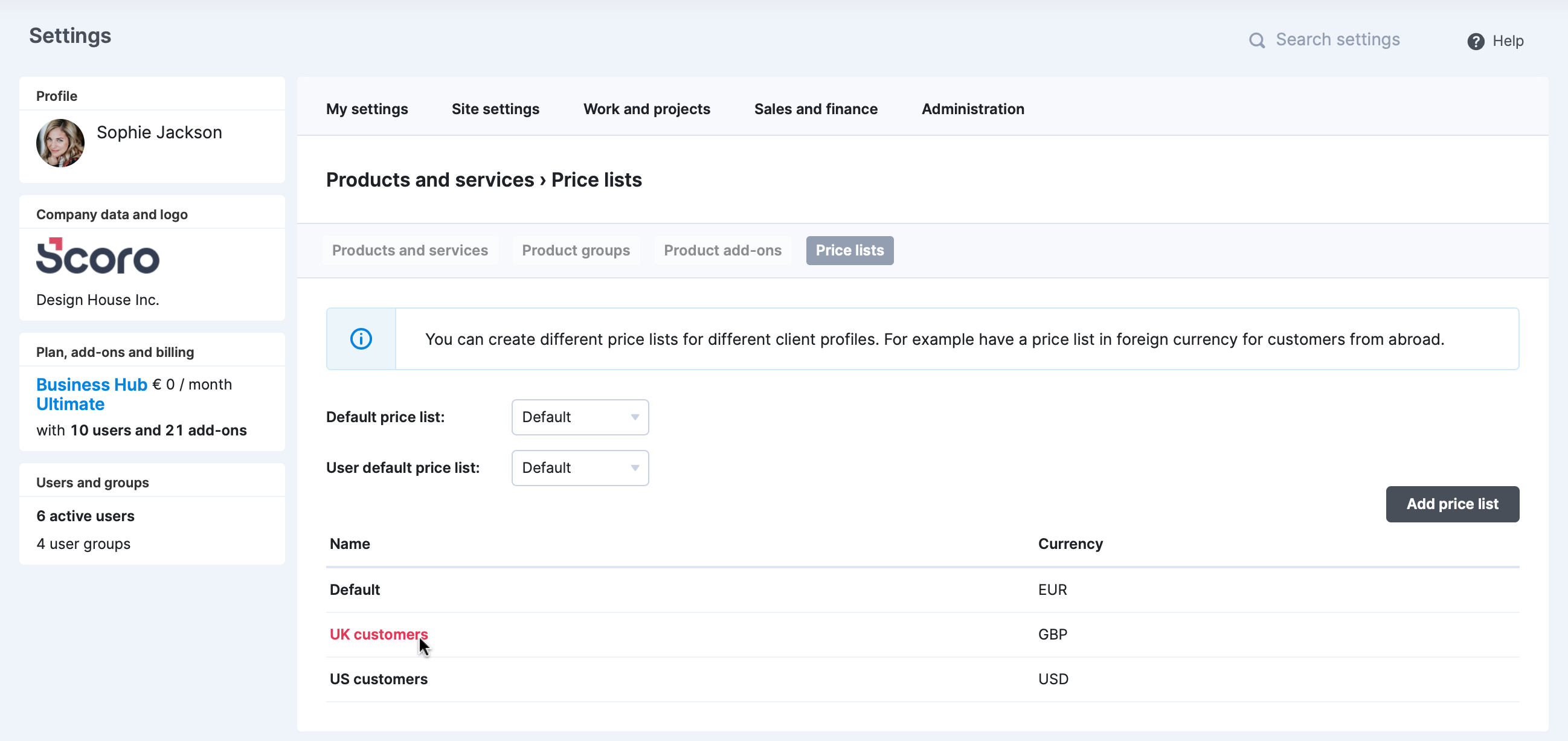
Task: Click the Ultimate plan link
Action: click(70, 404)
